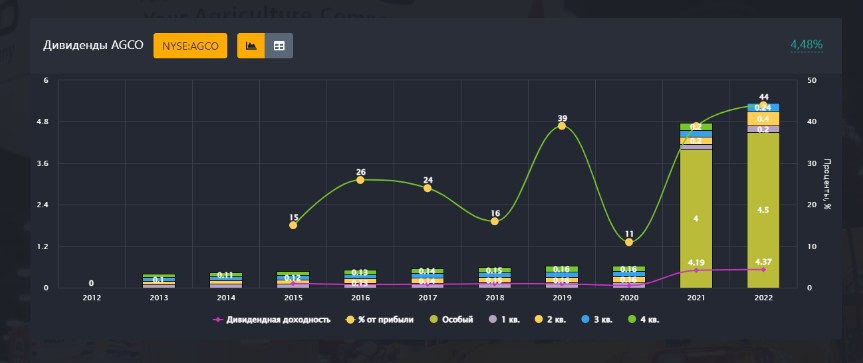The height and width of the screenshot is (363, 863).
Task: Click the 2018 x-axis label
Action: tap(494, 298)
